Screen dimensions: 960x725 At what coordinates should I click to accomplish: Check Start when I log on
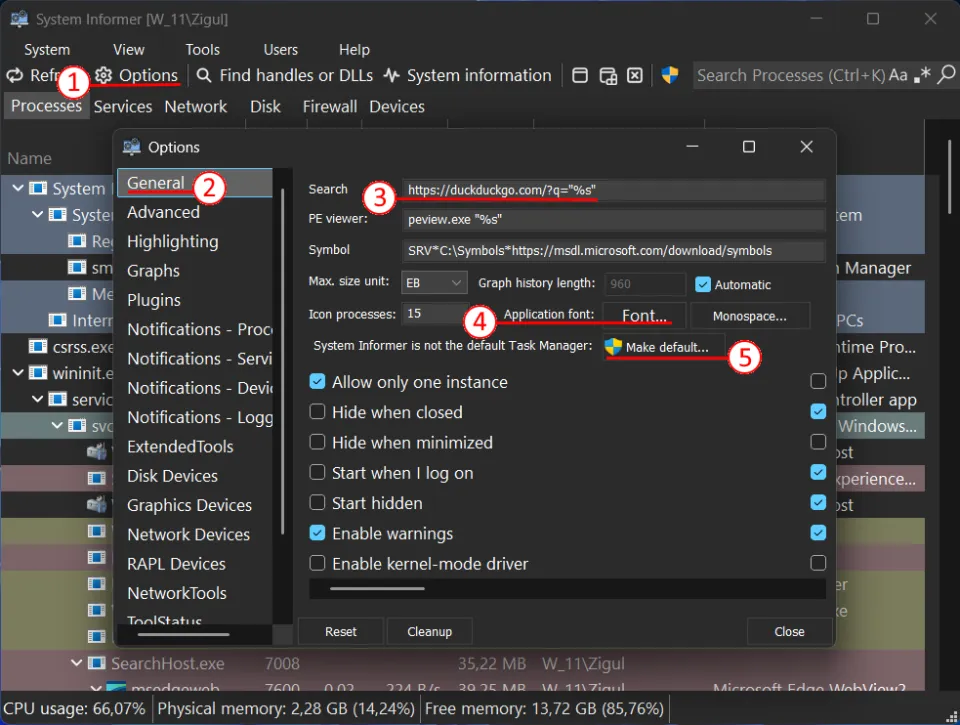tap(317, 472)
